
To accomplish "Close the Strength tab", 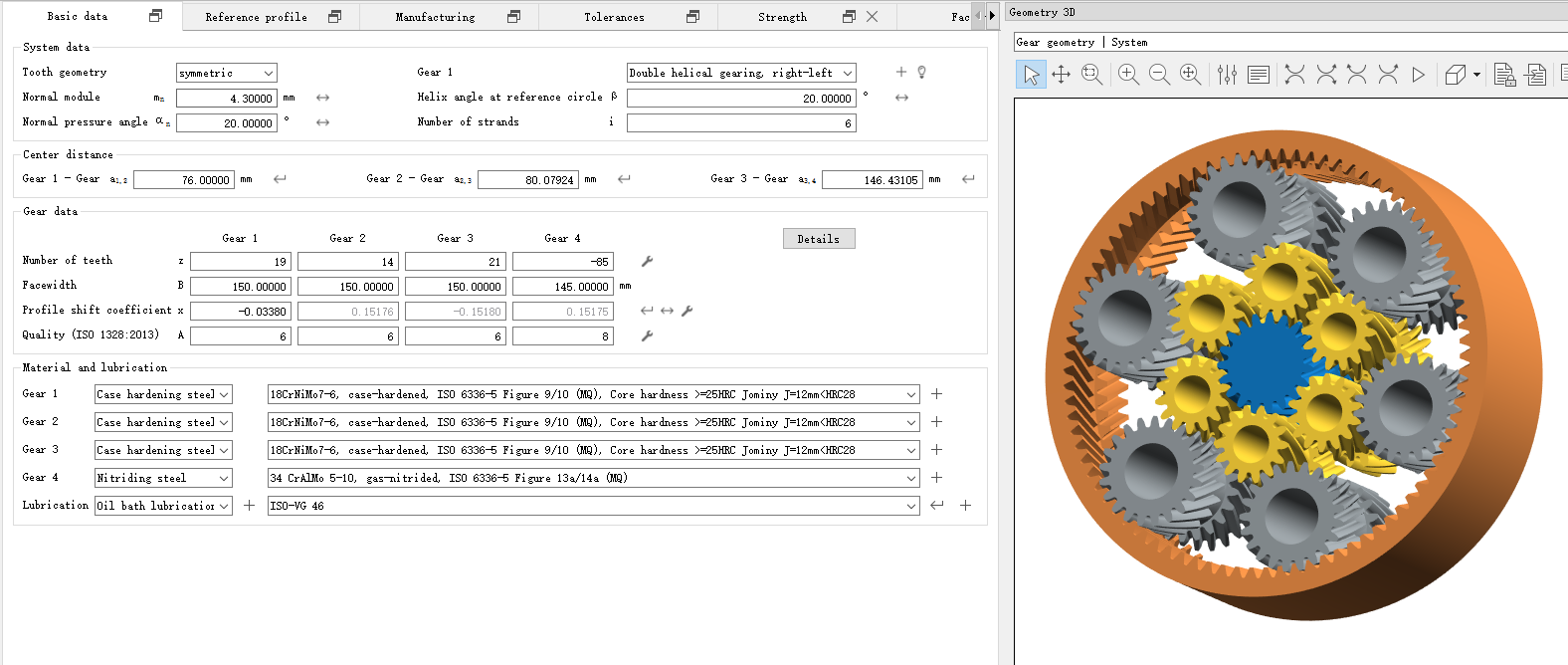I will coord(873,17).
